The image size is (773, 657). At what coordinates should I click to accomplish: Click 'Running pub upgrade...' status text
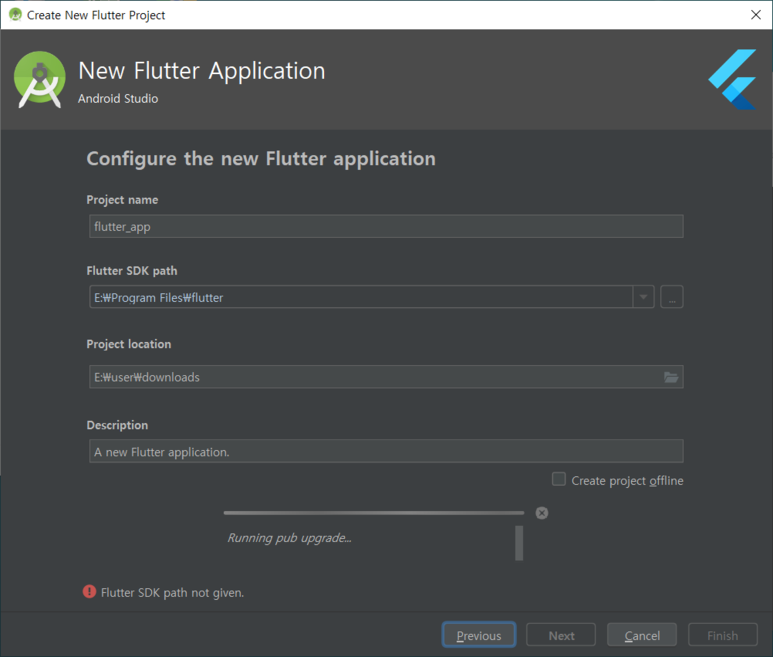pos(289,538)
